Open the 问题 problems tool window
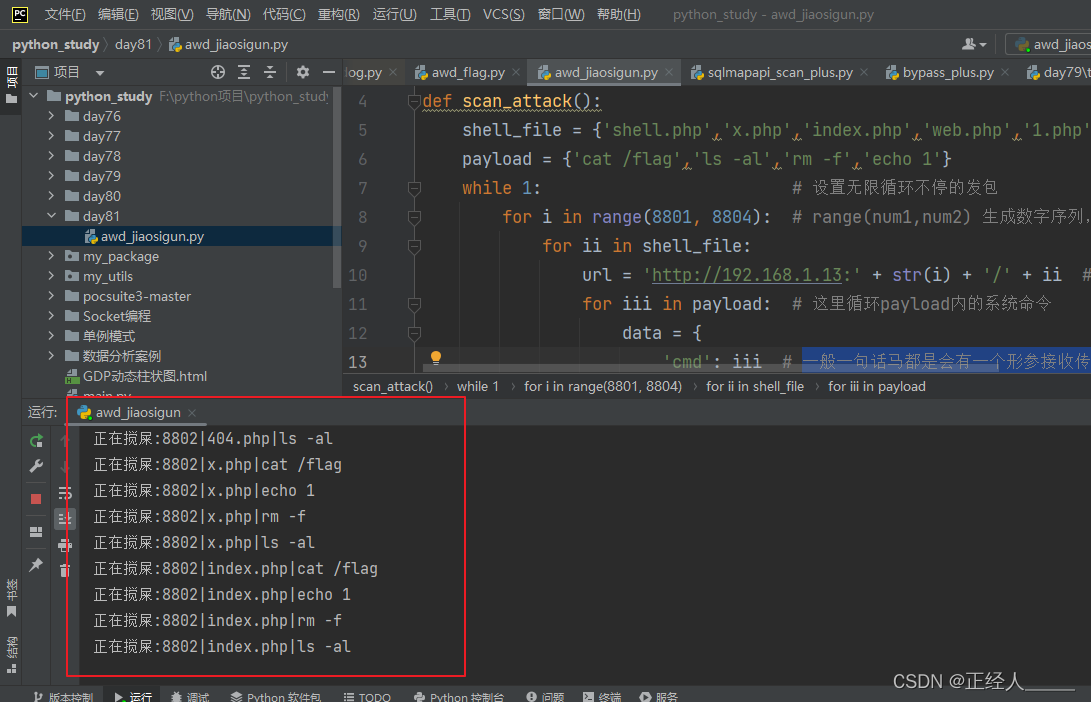Image resolution: width=1091 pixels, height=702 pixels. point(545,696)
